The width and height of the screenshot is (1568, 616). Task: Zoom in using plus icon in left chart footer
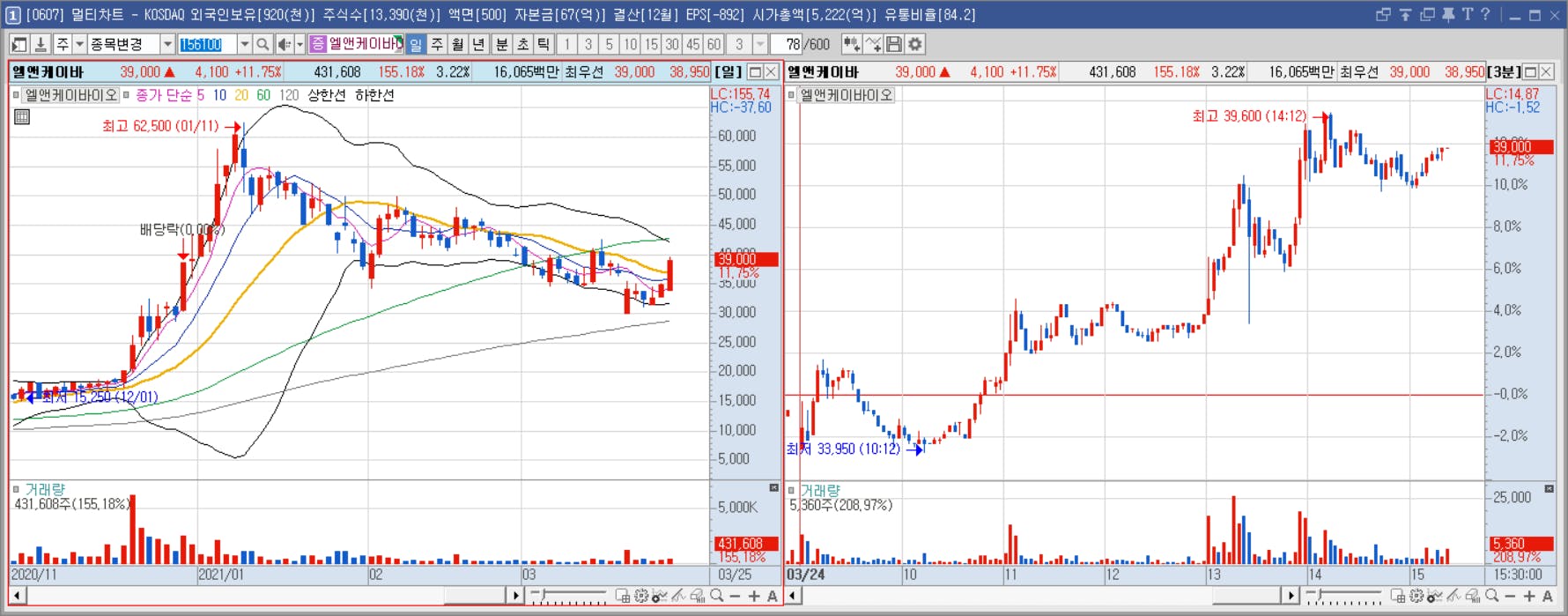tap(754, 597)
